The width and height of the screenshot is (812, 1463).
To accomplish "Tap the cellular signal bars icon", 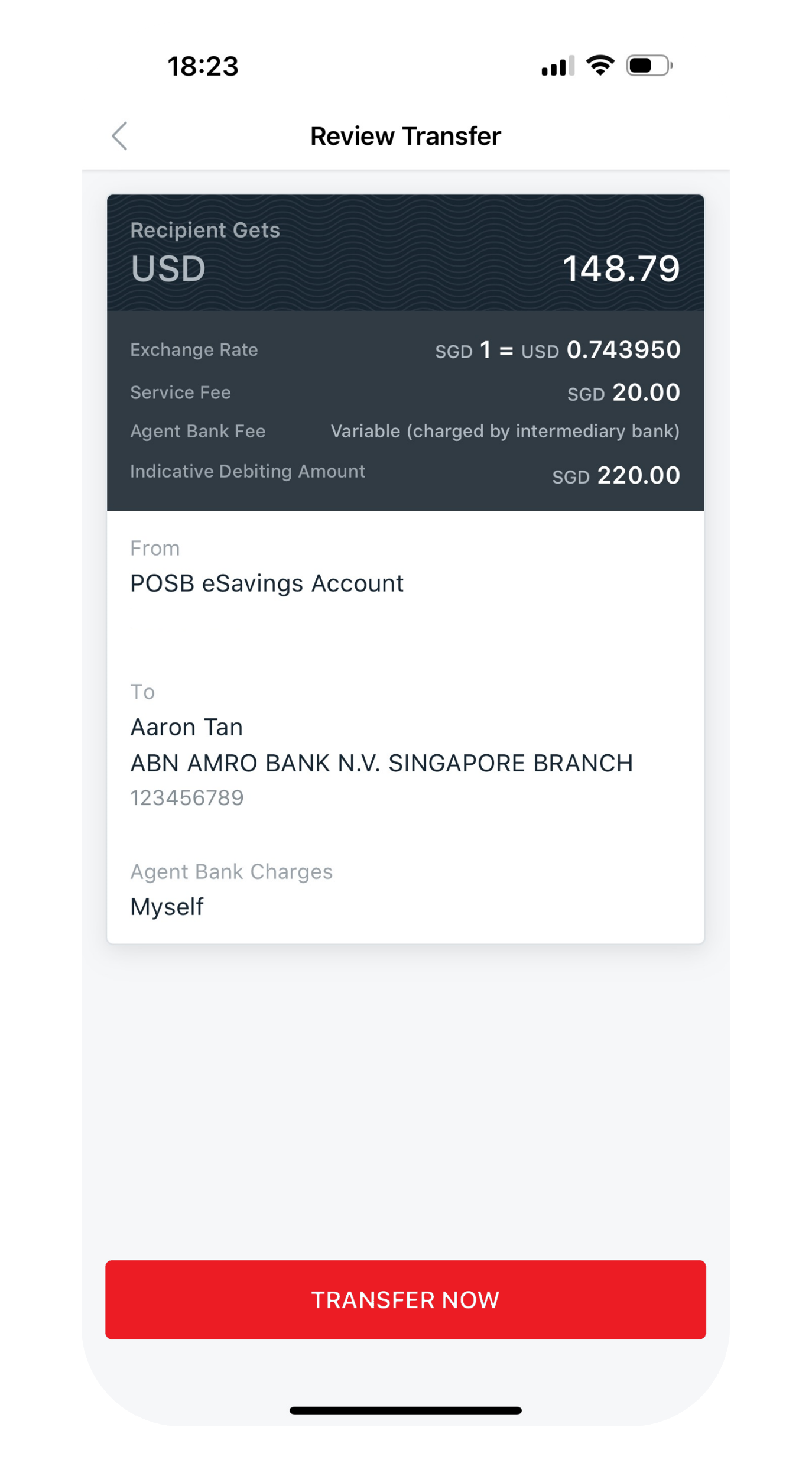I will point(557,66).
